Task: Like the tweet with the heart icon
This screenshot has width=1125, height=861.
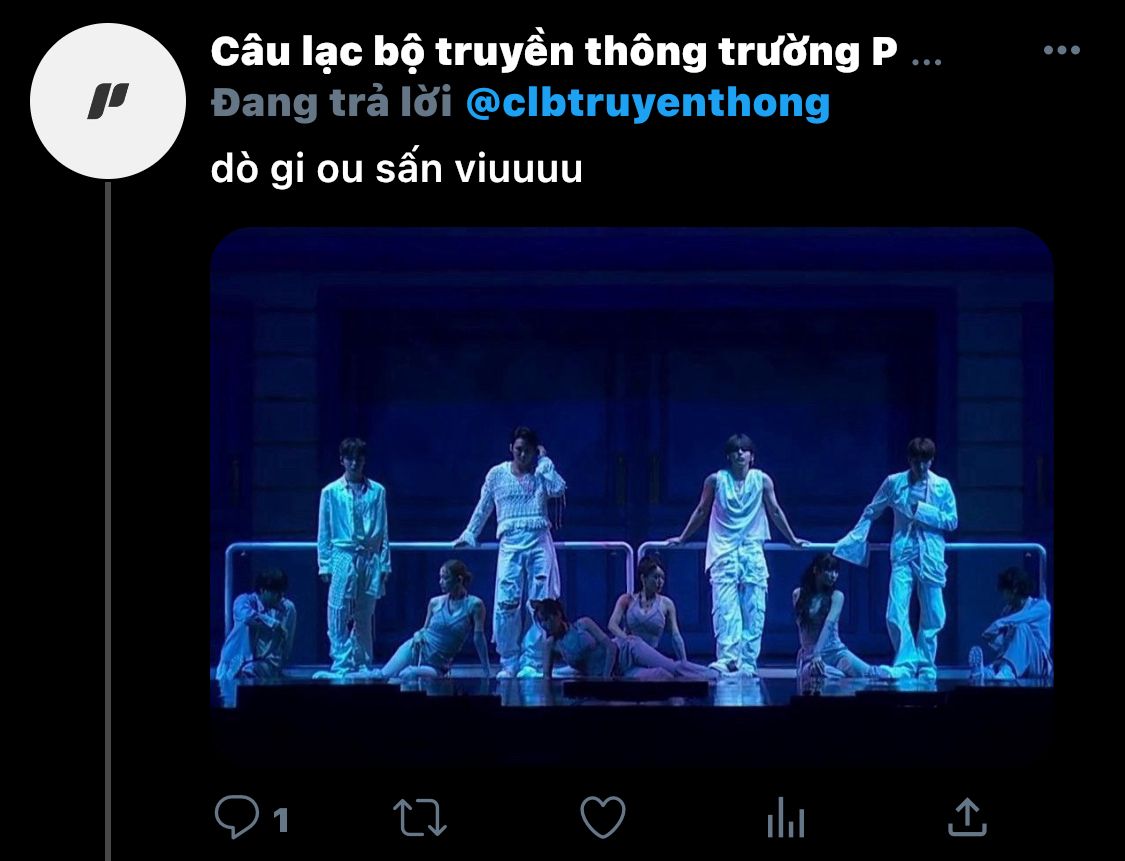Action: click(603, 817)
